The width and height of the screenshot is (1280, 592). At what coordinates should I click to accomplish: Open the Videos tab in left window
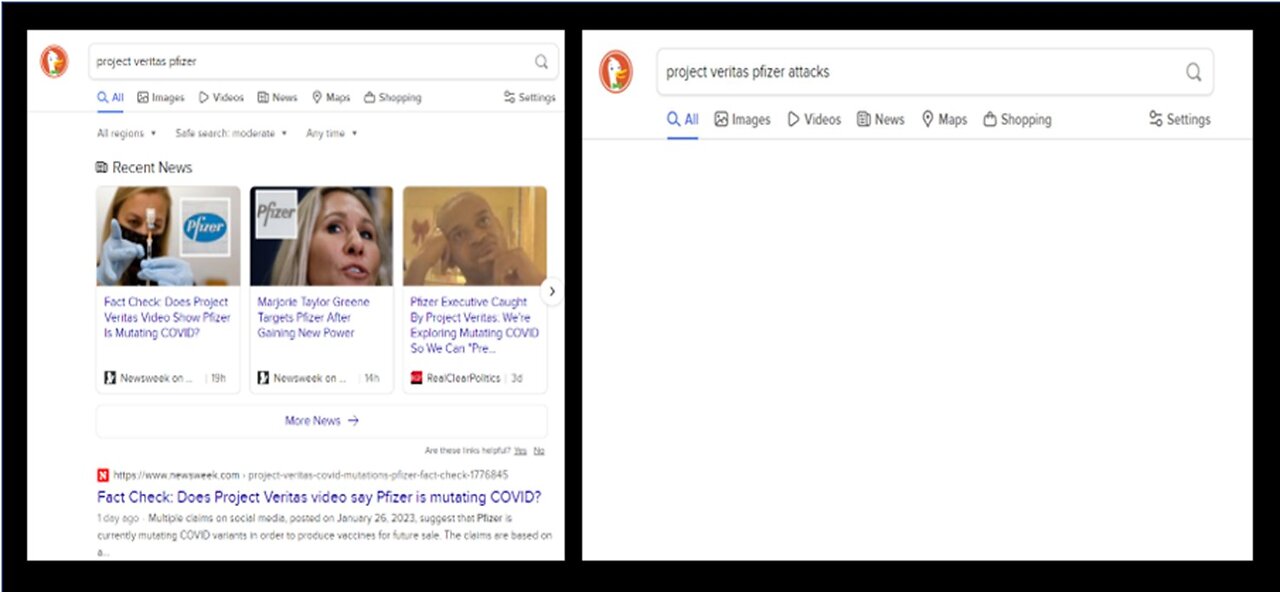[221, 98]
